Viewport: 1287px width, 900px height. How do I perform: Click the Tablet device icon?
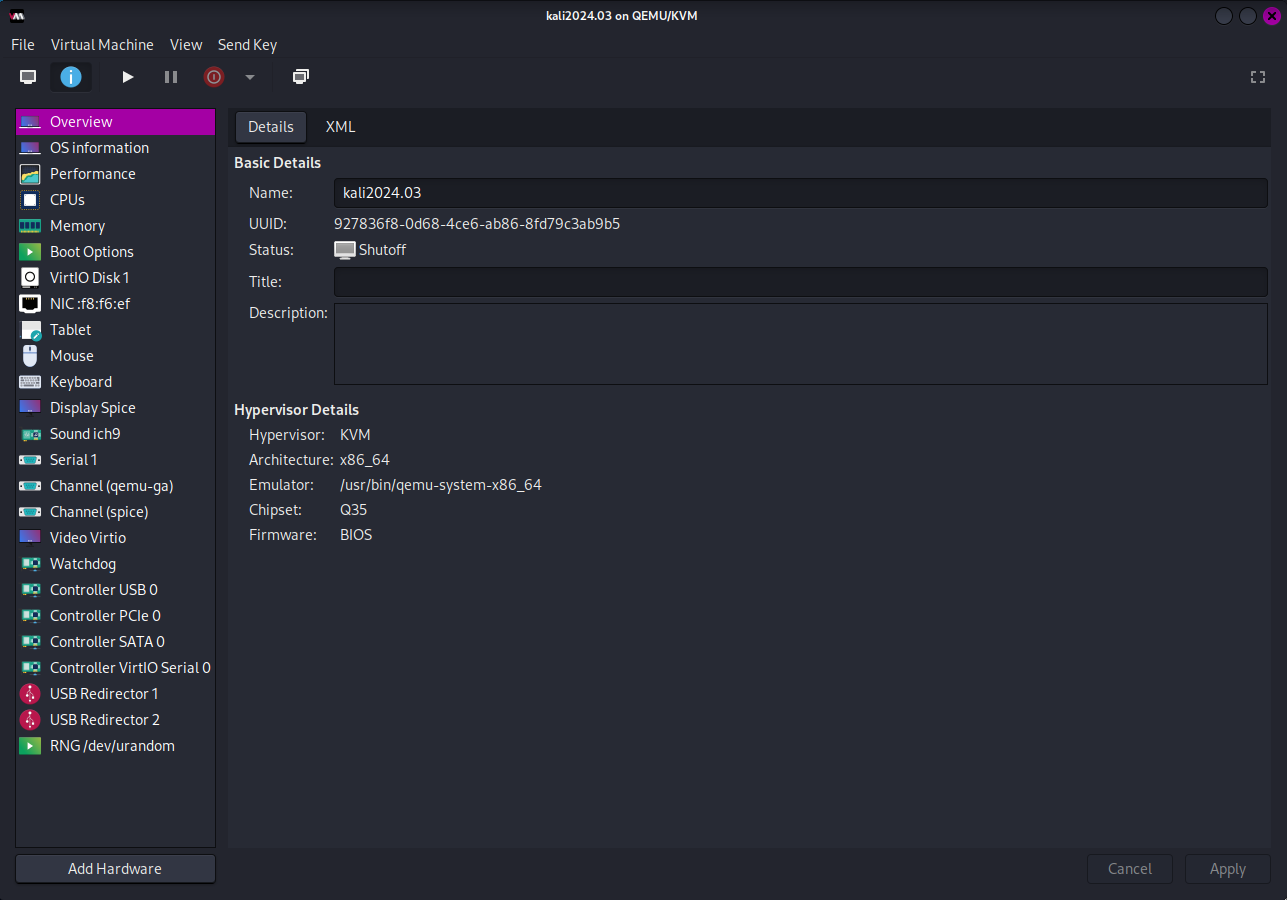click(x=30, y=330)
